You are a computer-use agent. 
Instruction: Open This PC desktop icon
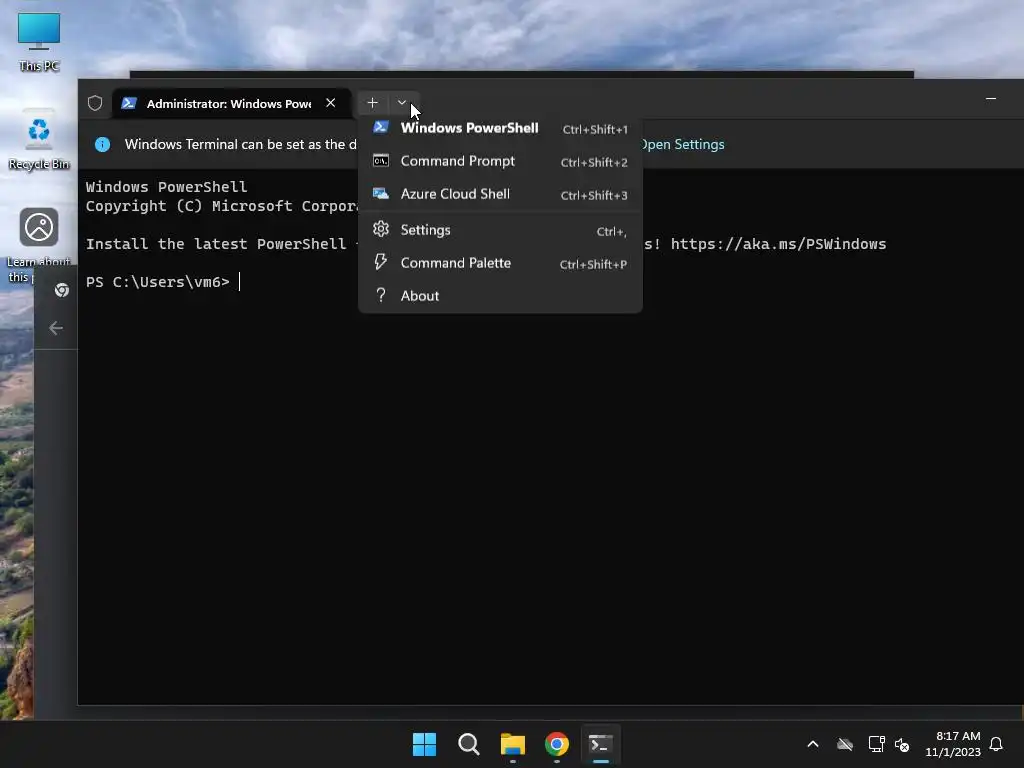(39, 42)
